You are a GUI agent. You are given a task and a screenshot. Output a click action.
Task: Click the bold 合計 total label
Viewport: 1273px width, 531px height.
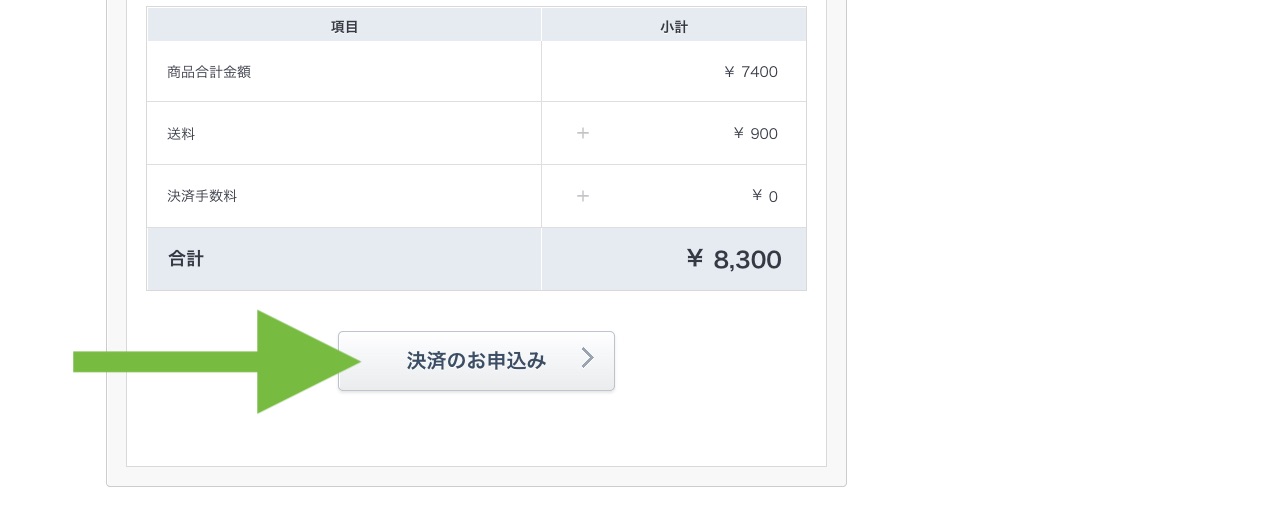185,259
